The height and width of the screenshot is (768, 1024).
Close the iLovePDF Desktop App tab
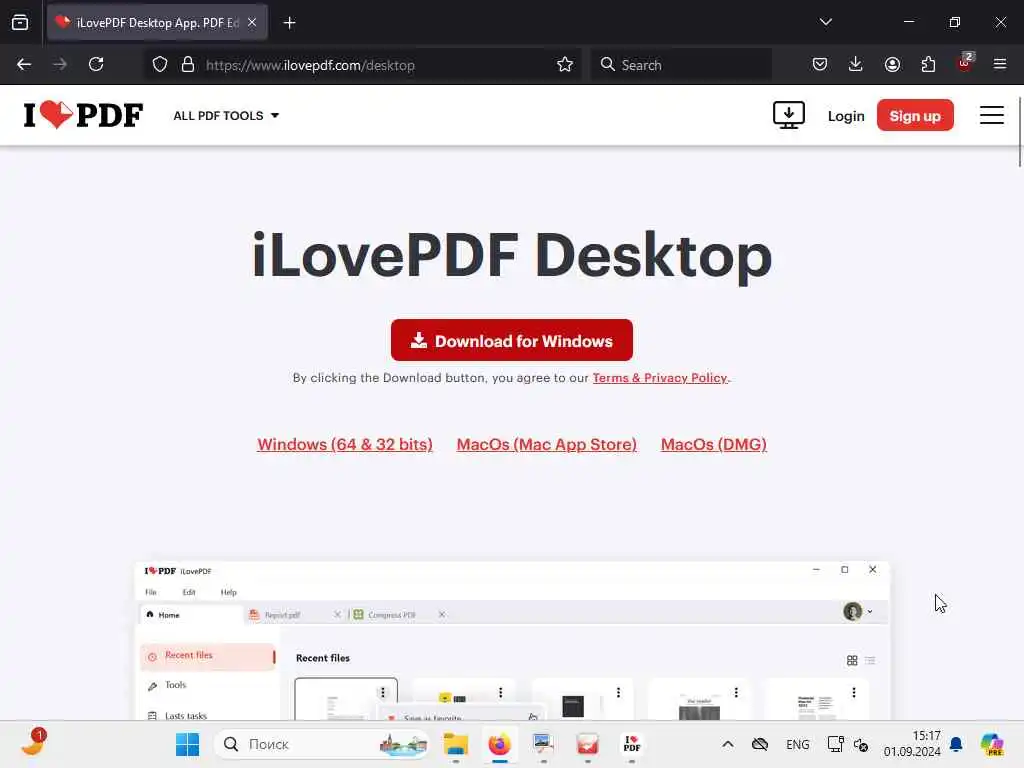252,23
